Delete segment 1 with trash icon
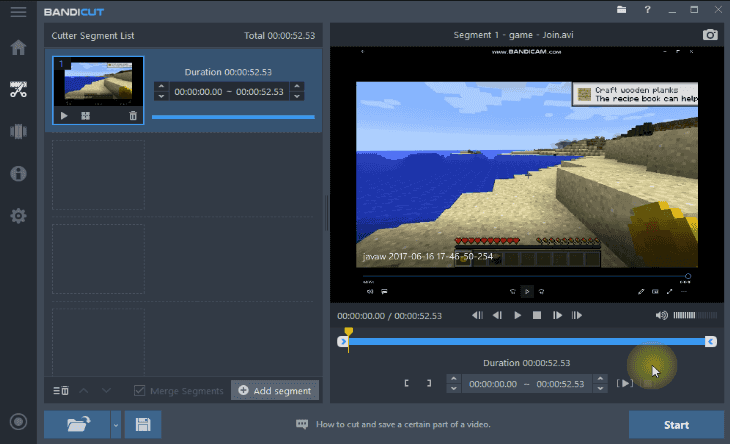Screen dimensions: 730x444 [x=133, y=115]
